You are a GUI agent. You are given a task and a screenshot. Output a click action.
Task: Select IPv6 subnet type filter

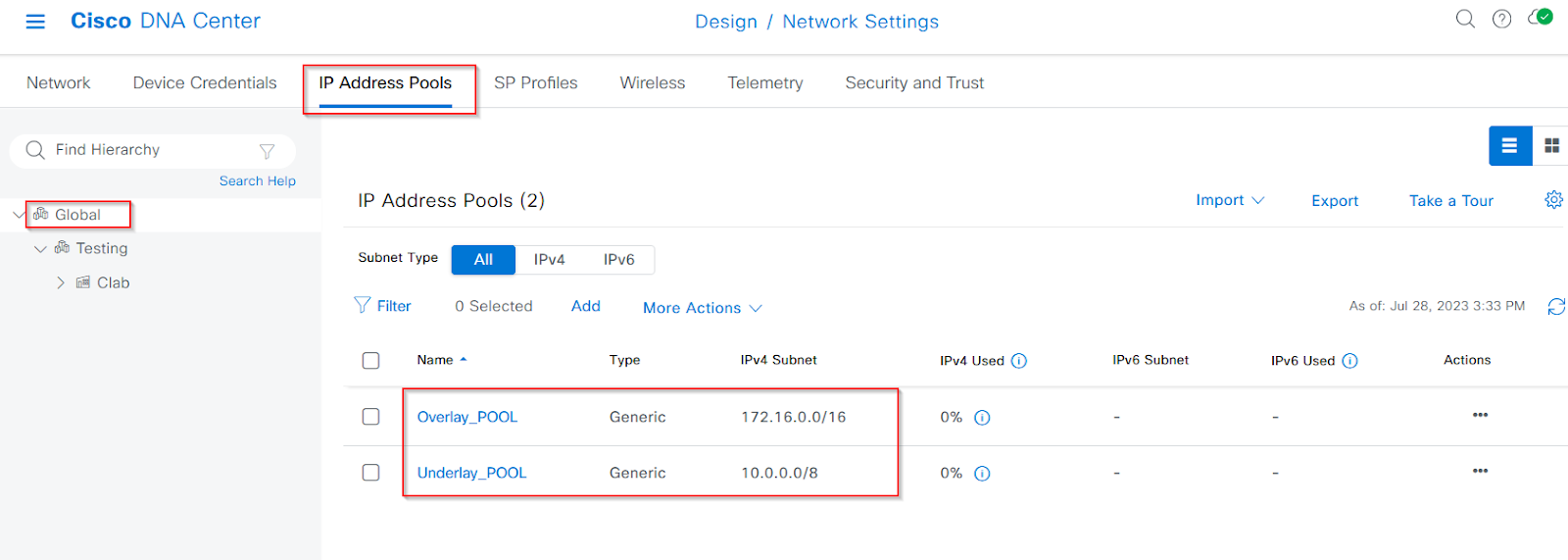click(618, 260)
